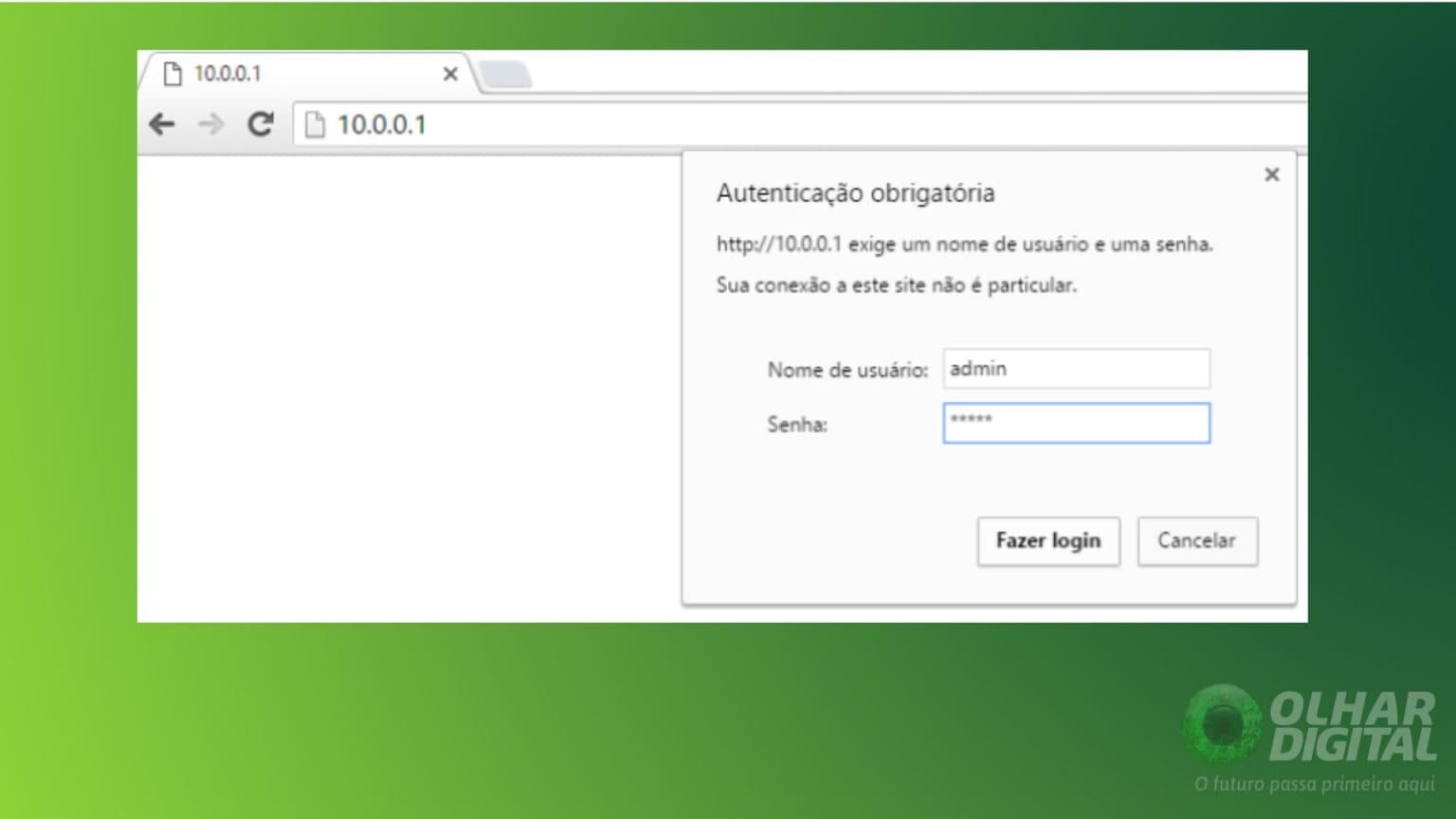Click the document icon on the 10.0.0.1 tab
1456x819 pixels.
point(173,73)
